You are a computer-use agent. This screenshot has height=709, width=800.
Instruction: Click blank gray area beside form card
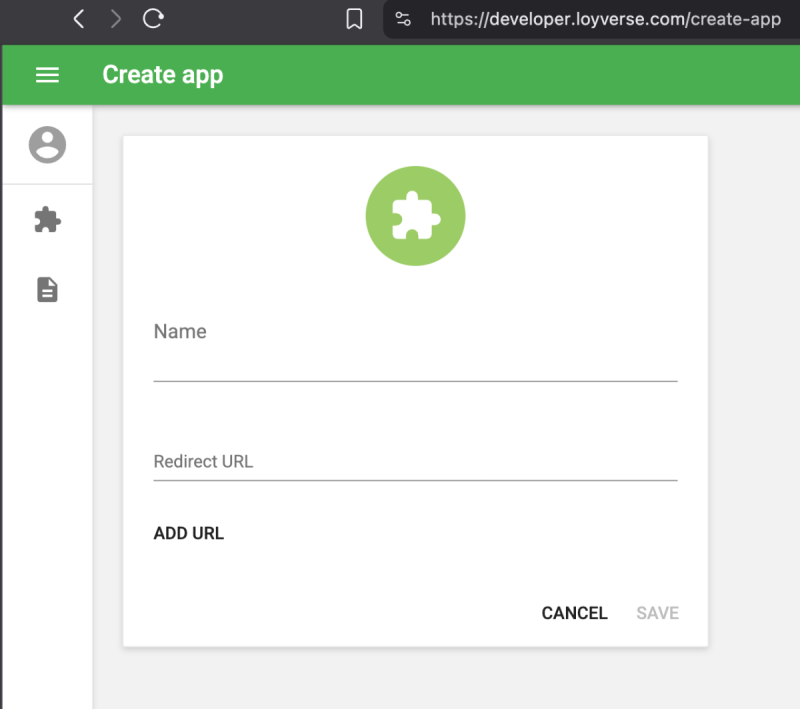(x=755, y=400)
